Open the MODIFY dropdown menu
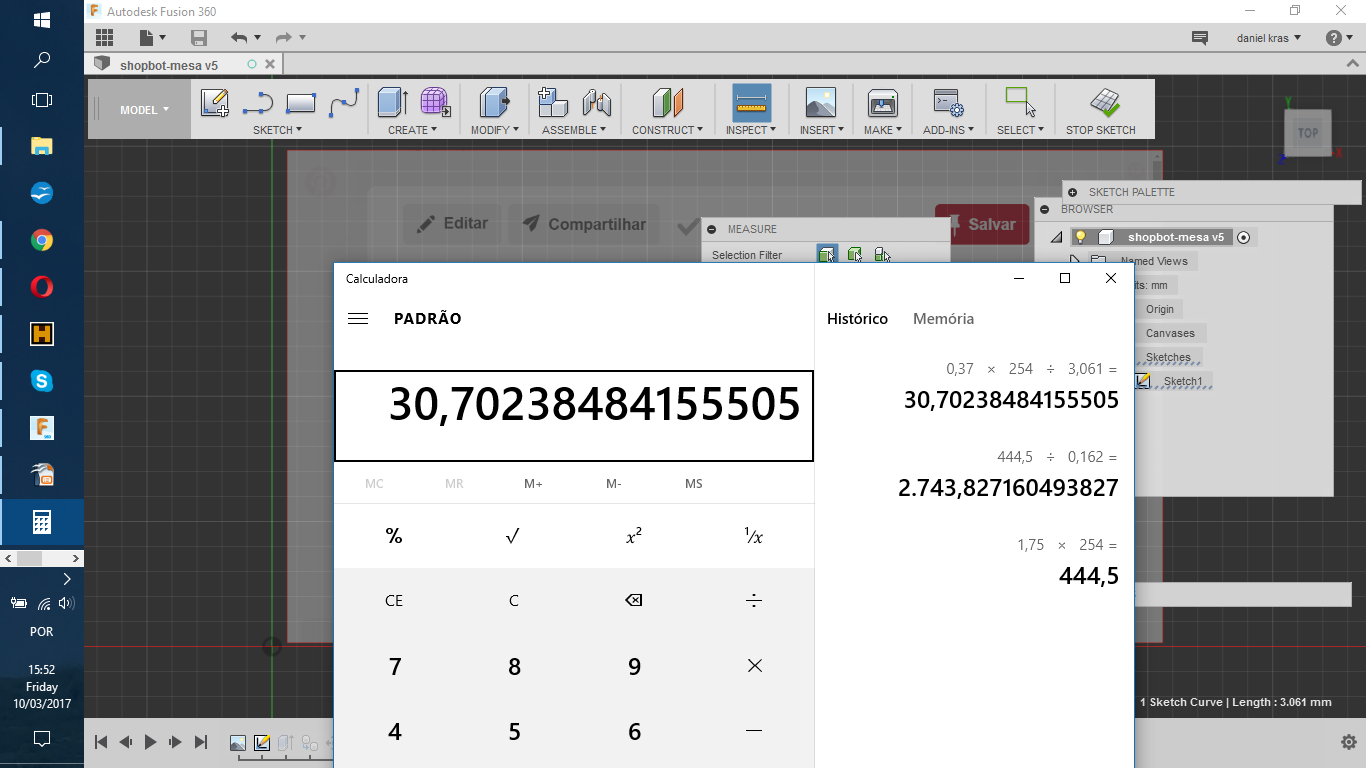This screenshot has height=768, width=1366. click(x=495, y=130)
